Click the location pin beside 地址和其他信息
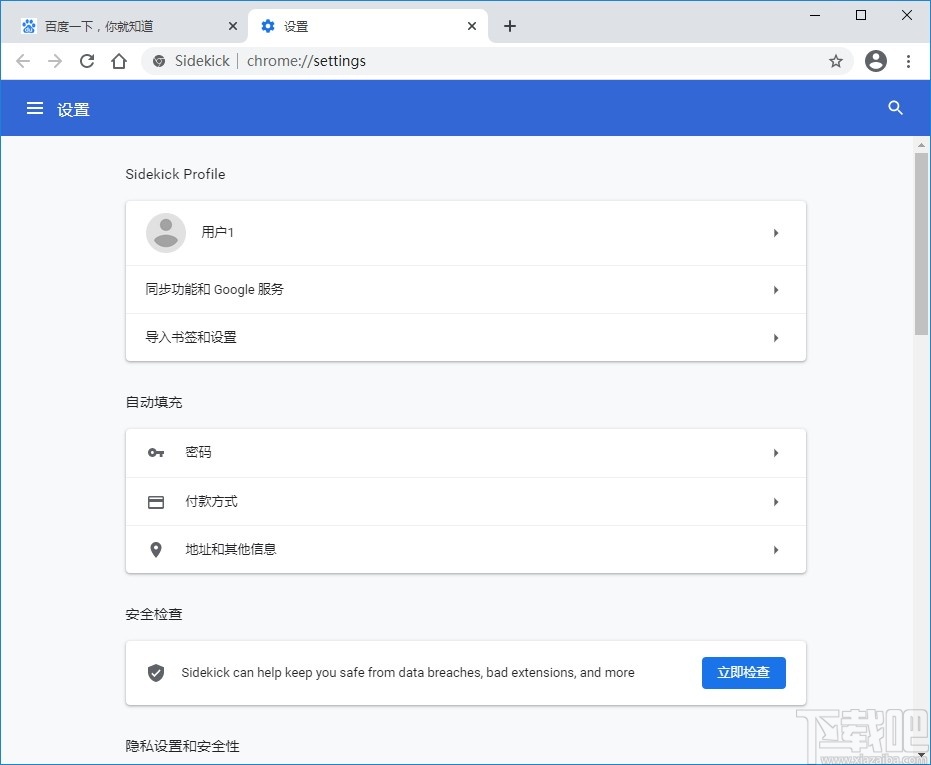The image size is (931, 765). (x=155, y=549)
